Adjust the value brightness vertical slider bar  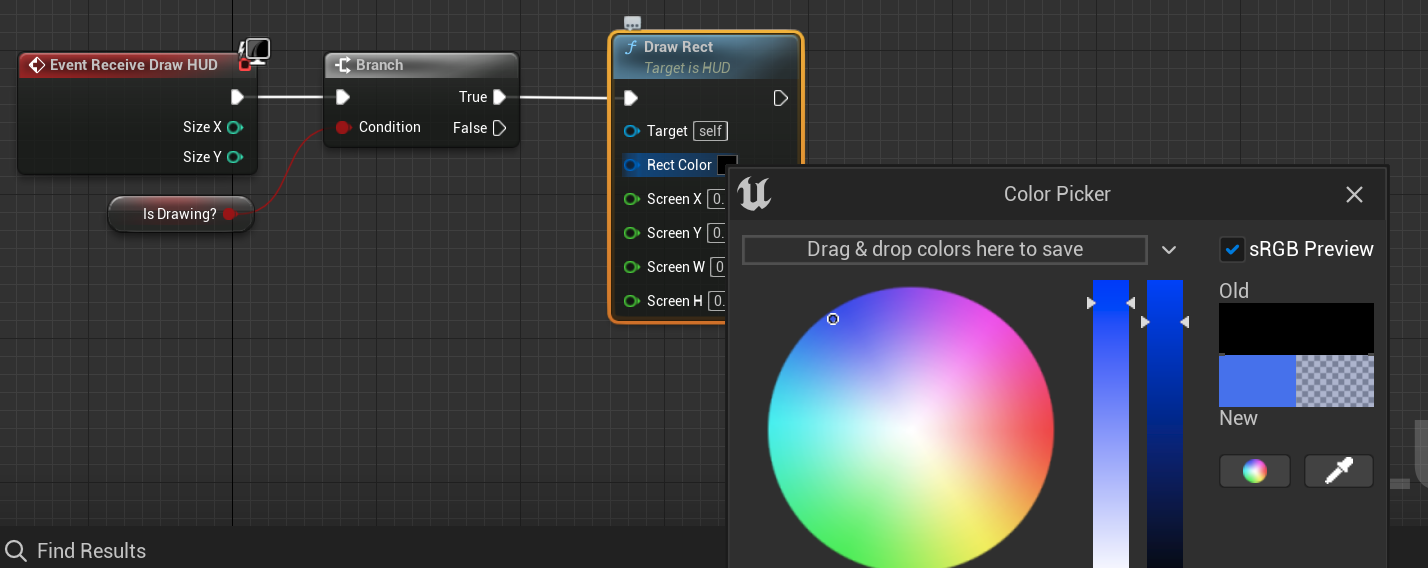pos(1165,424)
